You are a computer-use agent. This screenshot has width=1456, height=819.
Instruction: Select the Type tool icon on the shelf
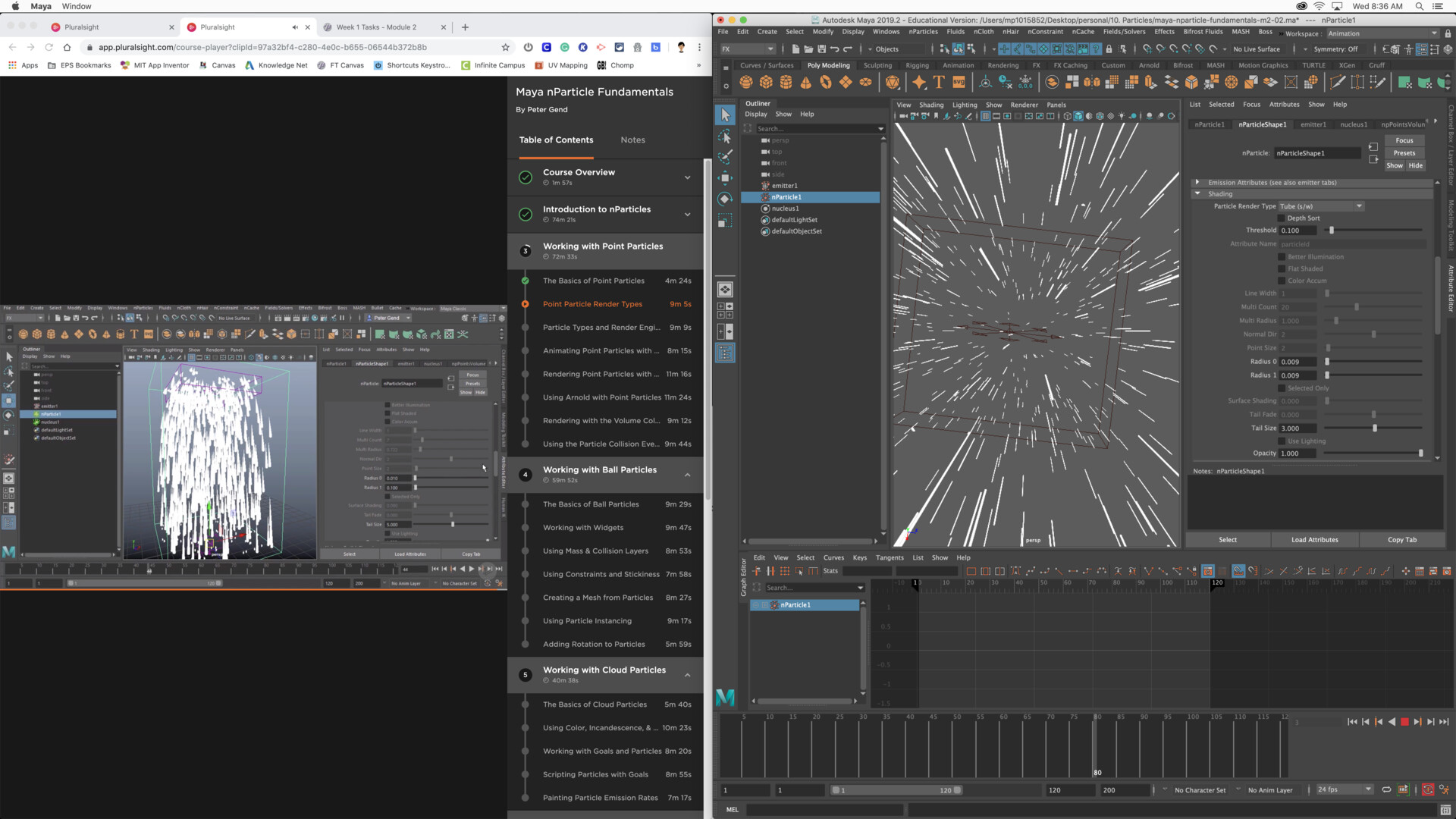tap(938, 82)
